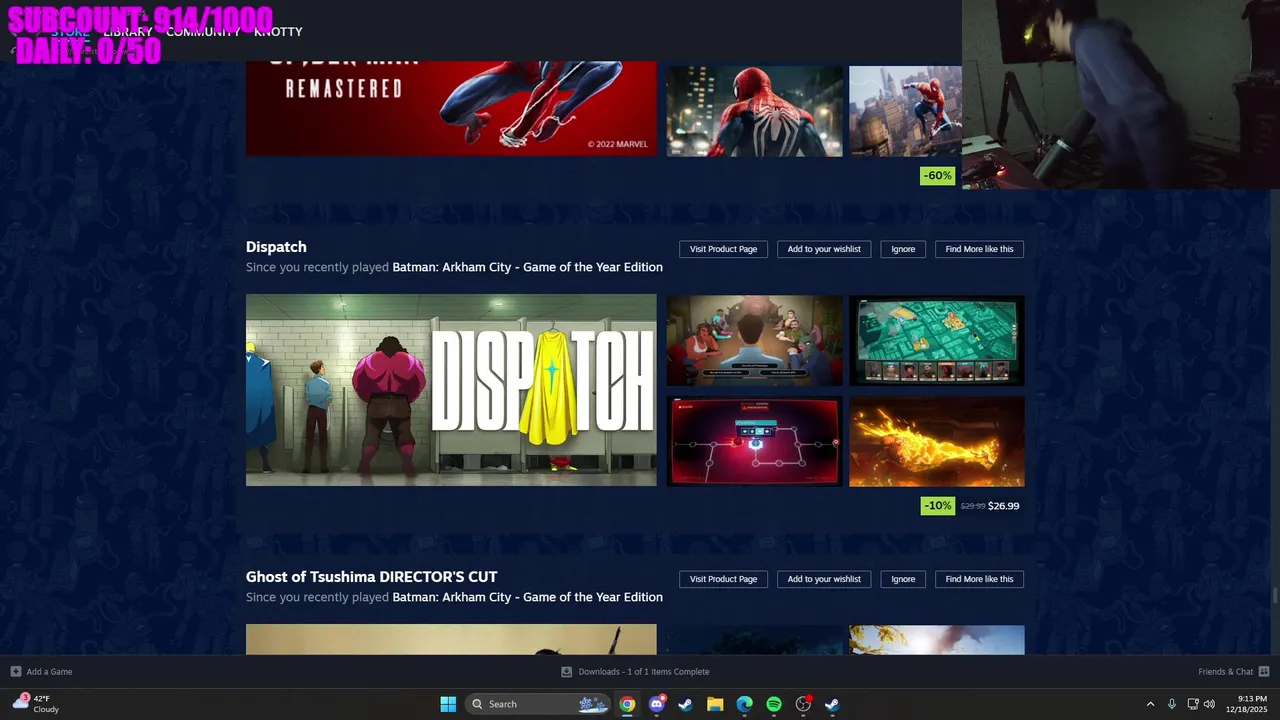
Task: Open Batman: Arkham City link under Ghost of Tsushima
Action: point(527,597)
